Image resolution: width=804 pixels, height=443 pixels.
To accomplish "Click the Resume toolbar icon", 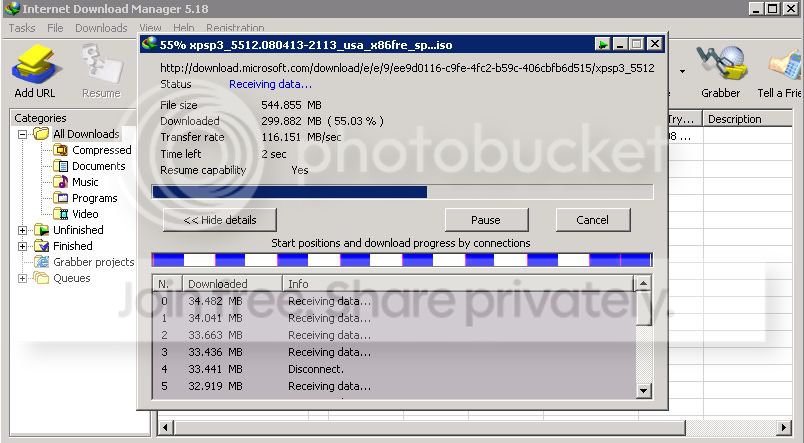I will [102, 65].
